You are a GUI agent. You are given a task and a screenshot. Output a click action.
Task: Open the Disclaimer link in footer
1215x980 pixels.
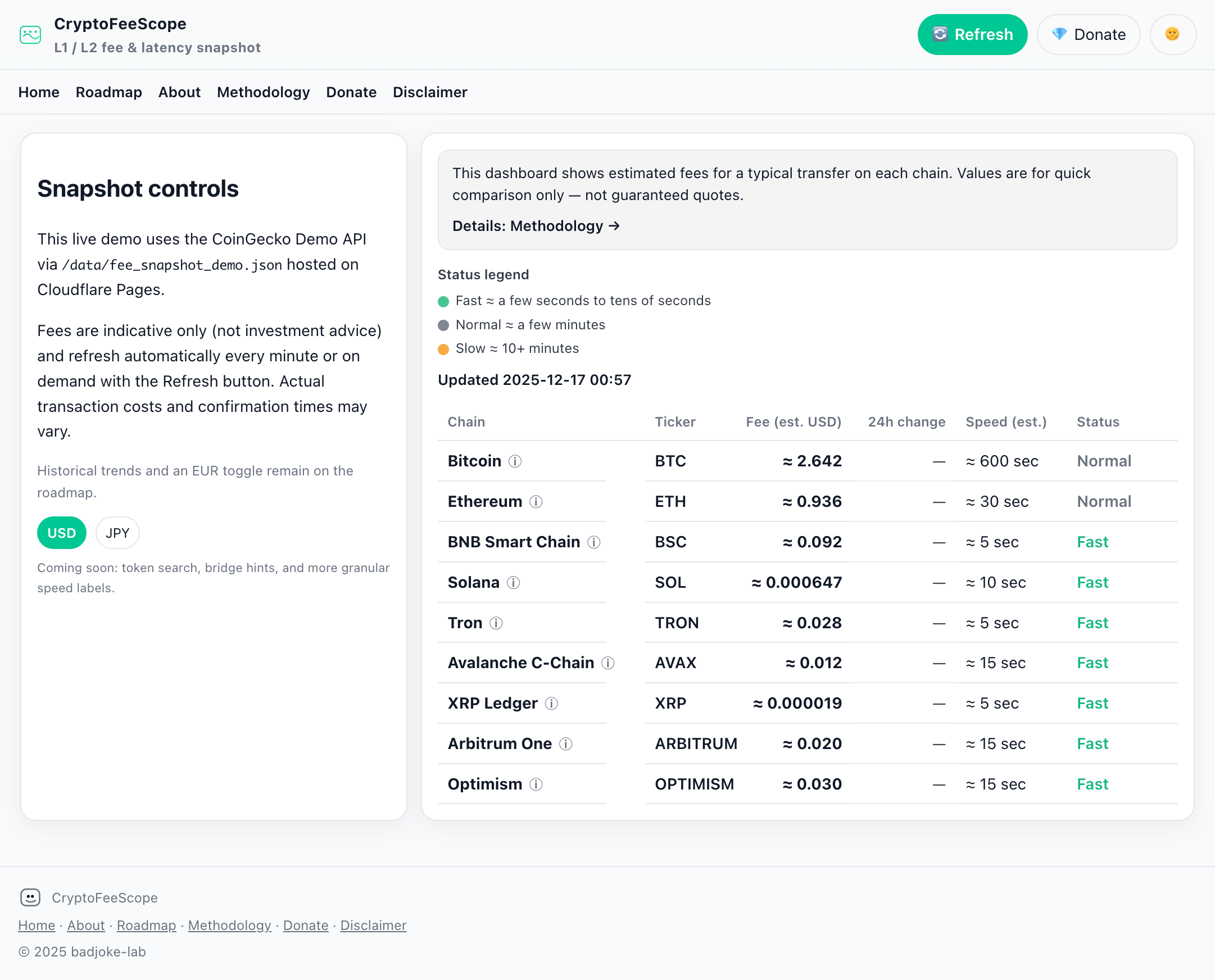373,926
